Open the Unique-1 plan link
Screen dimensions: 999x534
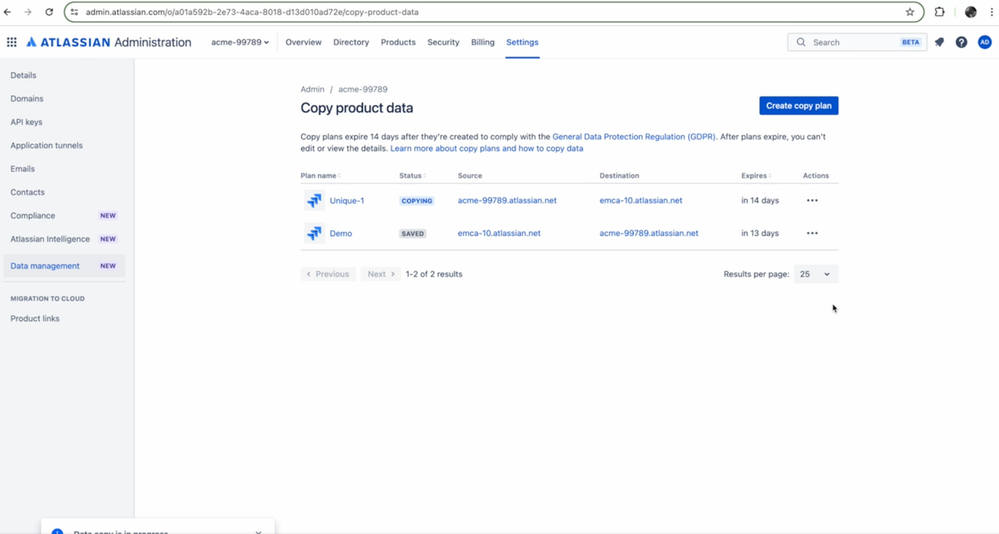[x=347, y=201]
